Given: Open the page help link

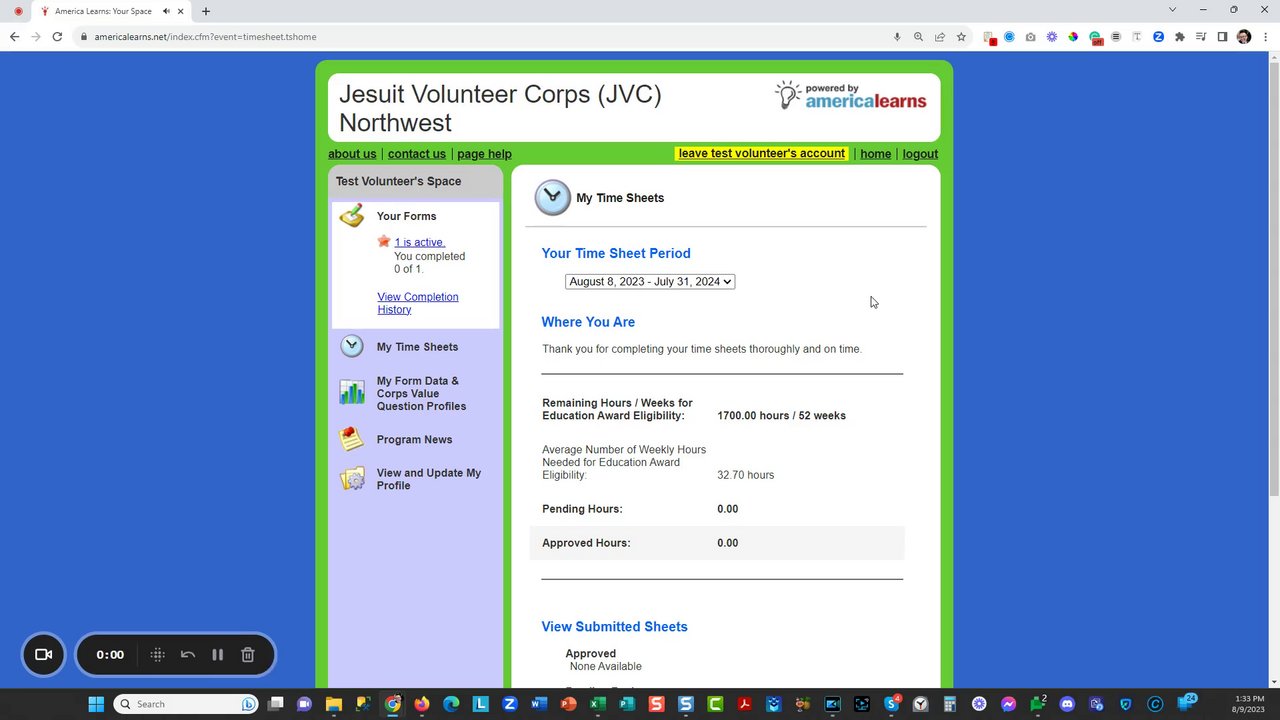Looking at the screenshot, I should 484,154.
